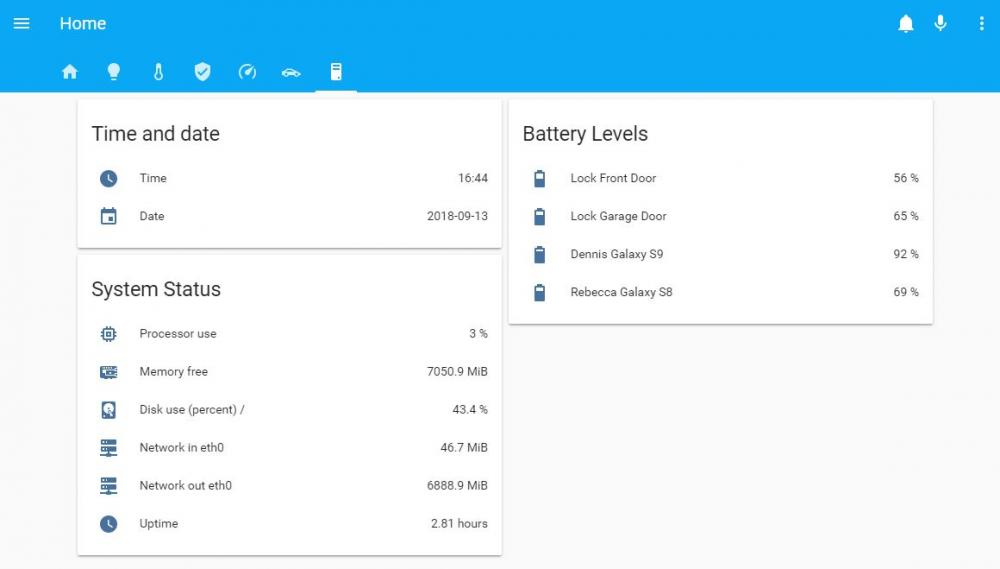The image size is (1000, 569).
Task: Open the hamburger sidebar menu
Action: coord(21,23)
